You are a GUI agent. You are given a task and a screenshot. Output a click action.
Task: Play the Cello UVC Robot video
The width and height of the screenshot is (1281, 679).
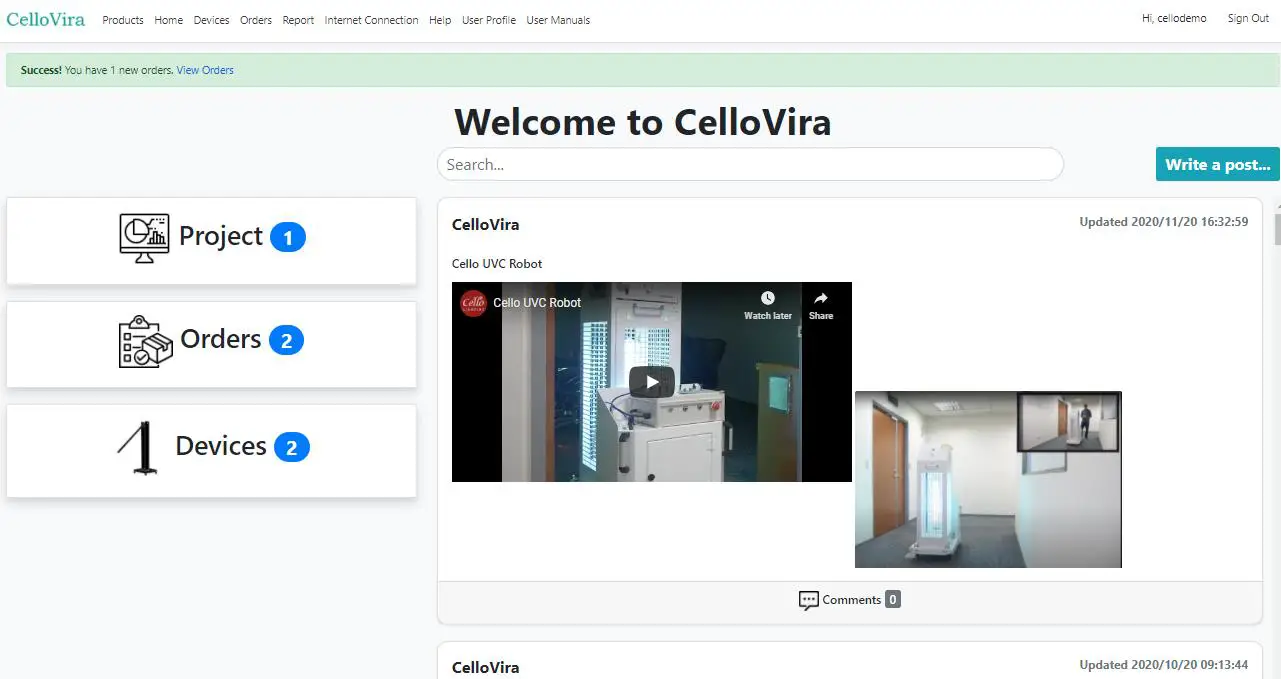651,381
